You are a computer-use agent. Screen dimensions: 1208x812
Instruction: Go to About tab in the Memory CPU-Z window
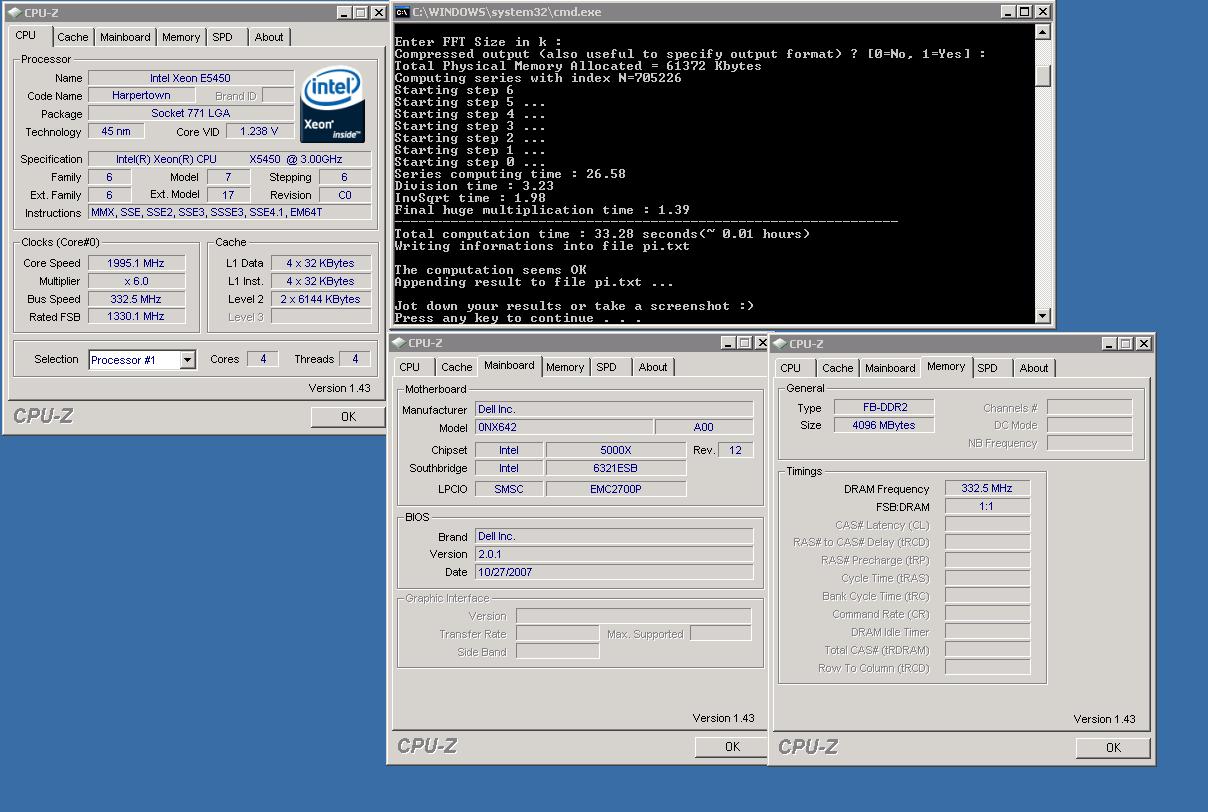pos(1034,368)
